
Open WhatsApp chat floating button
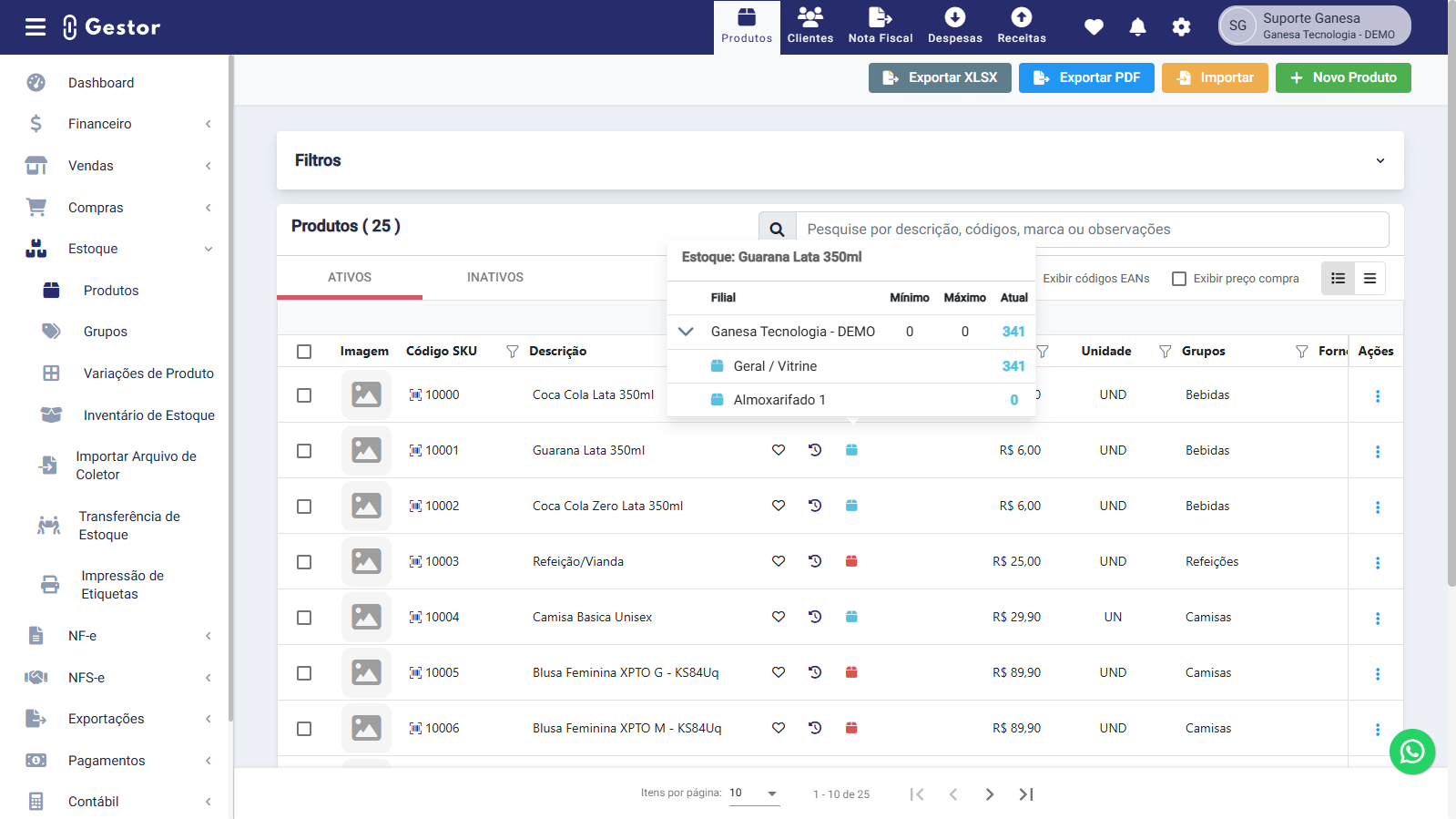(1411, 752)
